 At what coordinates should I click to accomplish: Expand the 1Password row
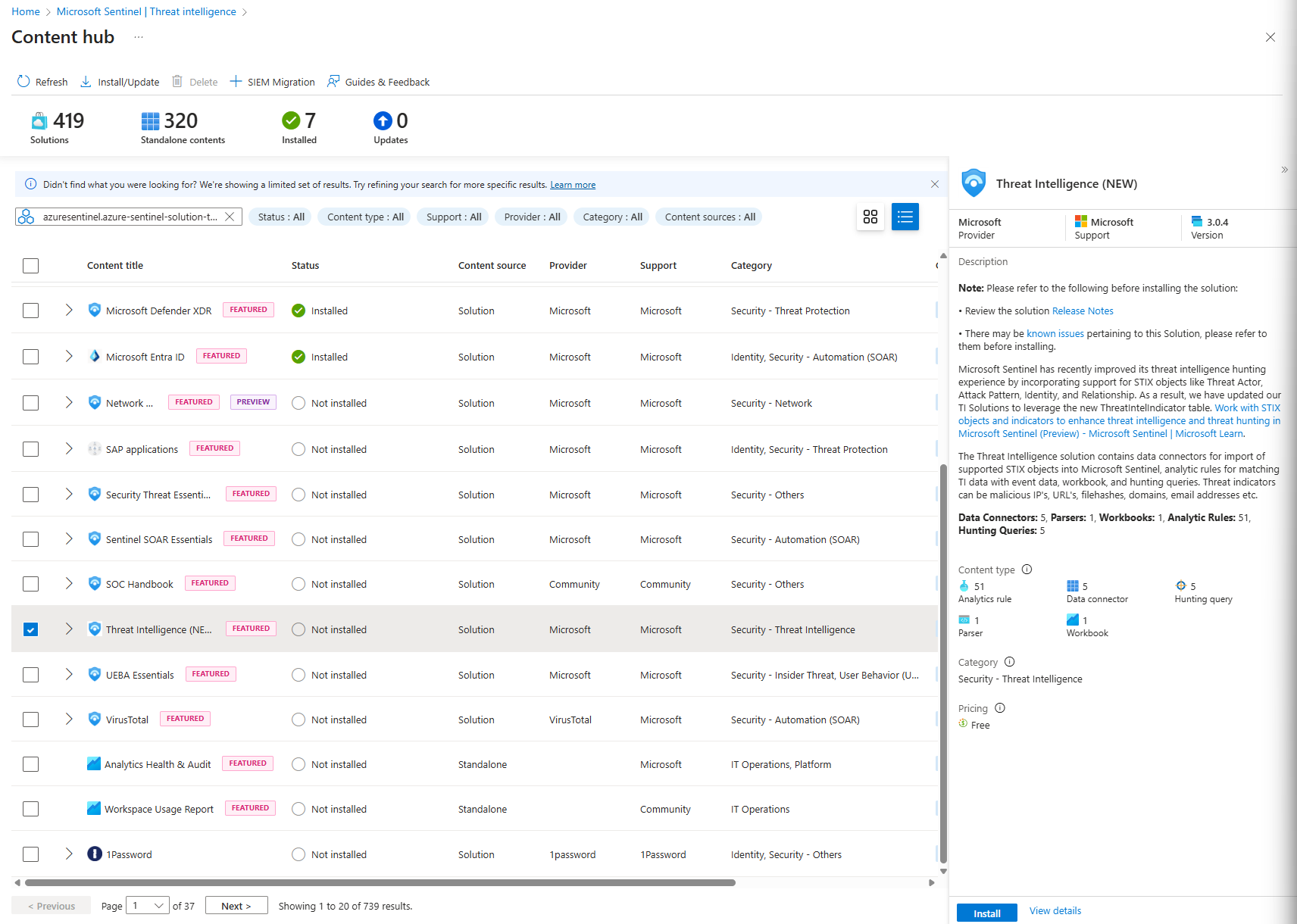tap(69, 854)
